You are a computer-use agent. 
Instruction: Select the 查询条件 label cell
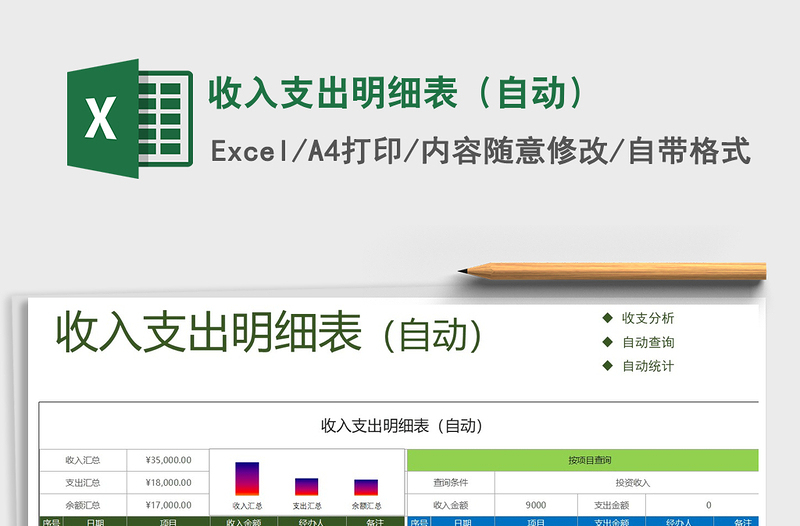[451, 483]
